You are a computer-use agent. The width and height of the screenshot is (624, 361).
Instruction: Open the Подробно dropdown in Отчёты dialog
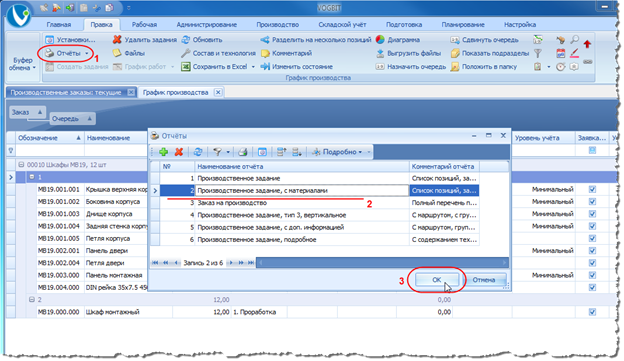(x=337, y=152)
